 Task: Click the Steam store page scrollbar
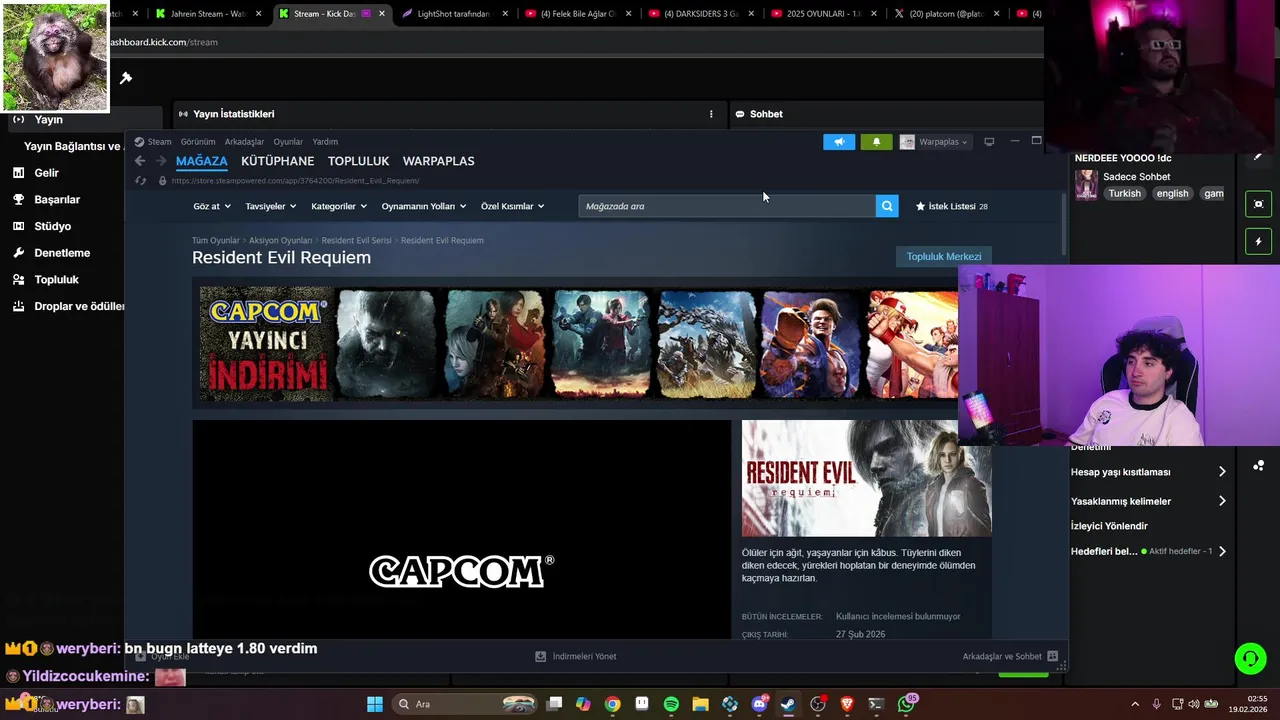pos(1063,222)
